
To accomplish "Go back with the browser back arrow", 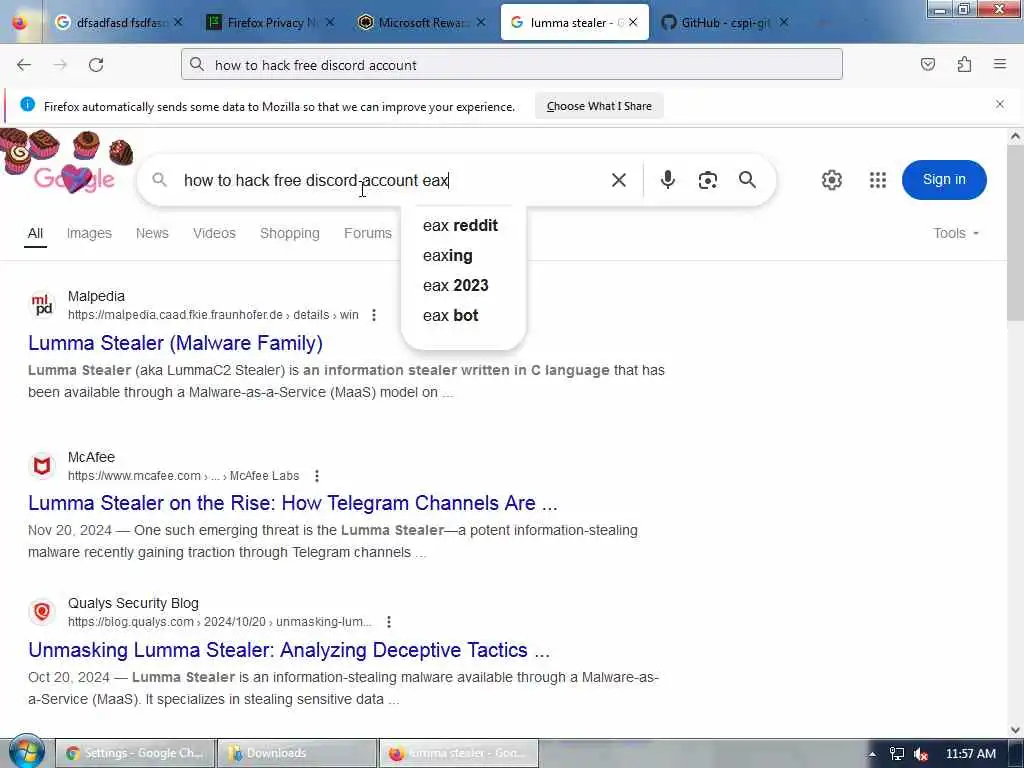I will [24, 65].
